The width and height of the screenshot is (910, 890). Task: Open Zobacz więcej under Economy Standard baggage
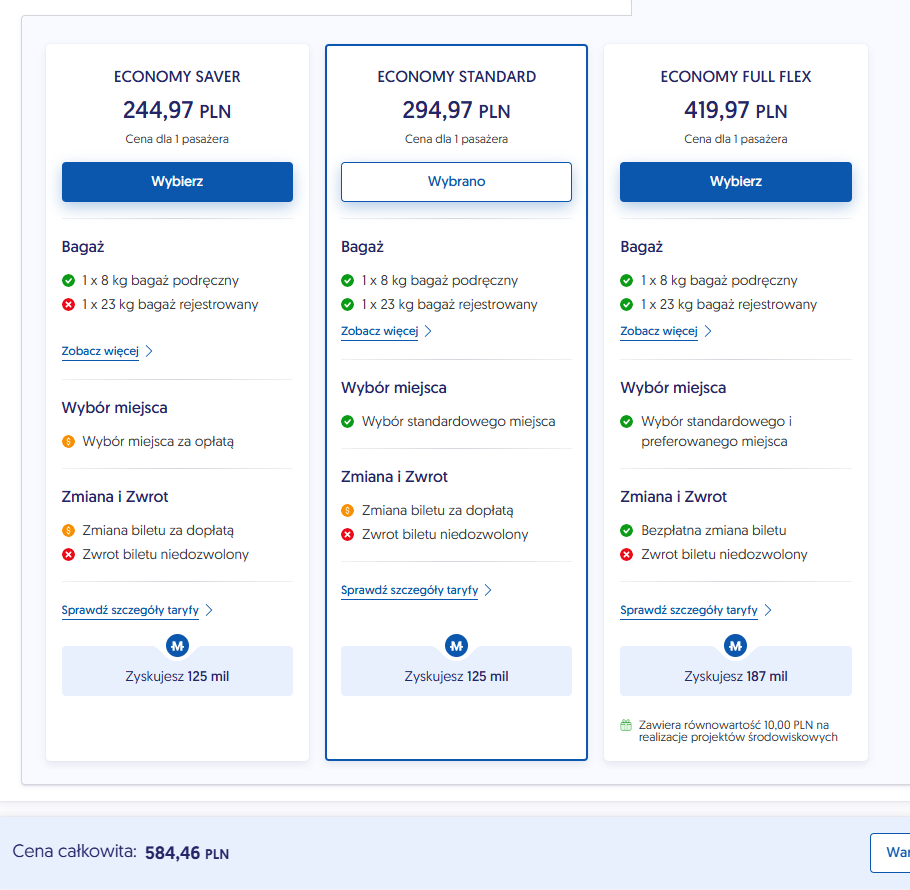click(380, 331)
